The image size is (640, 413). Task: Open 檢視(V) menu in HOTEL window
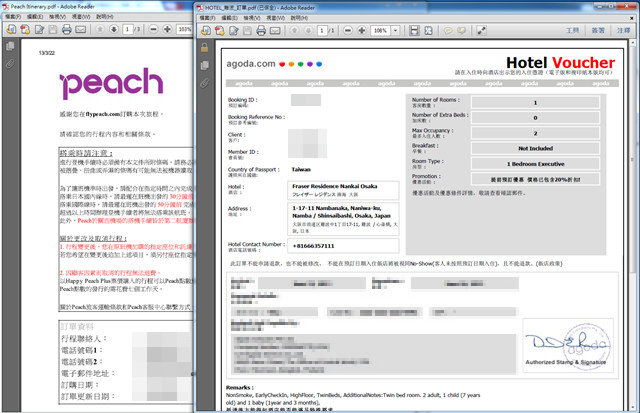[252, 18]
